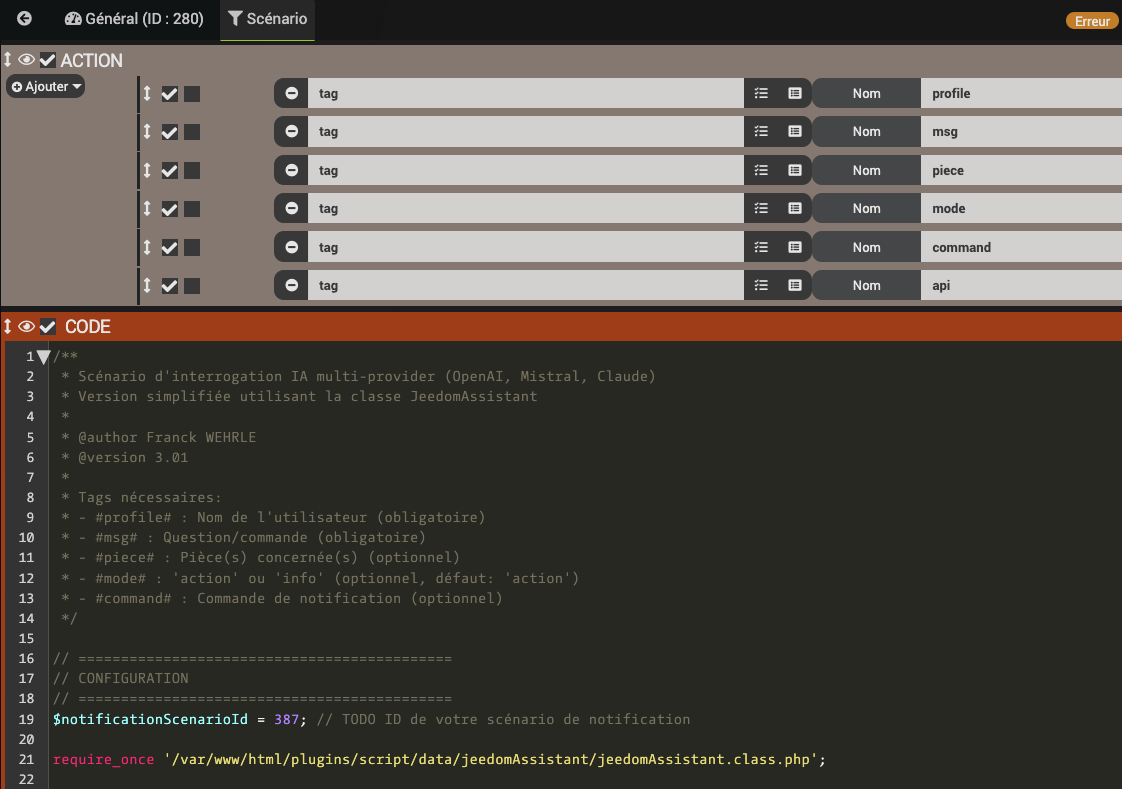The image size is (1122, 789).
Task: Toggle the eye icon of CODE block
Action: (x=26, y=326)
